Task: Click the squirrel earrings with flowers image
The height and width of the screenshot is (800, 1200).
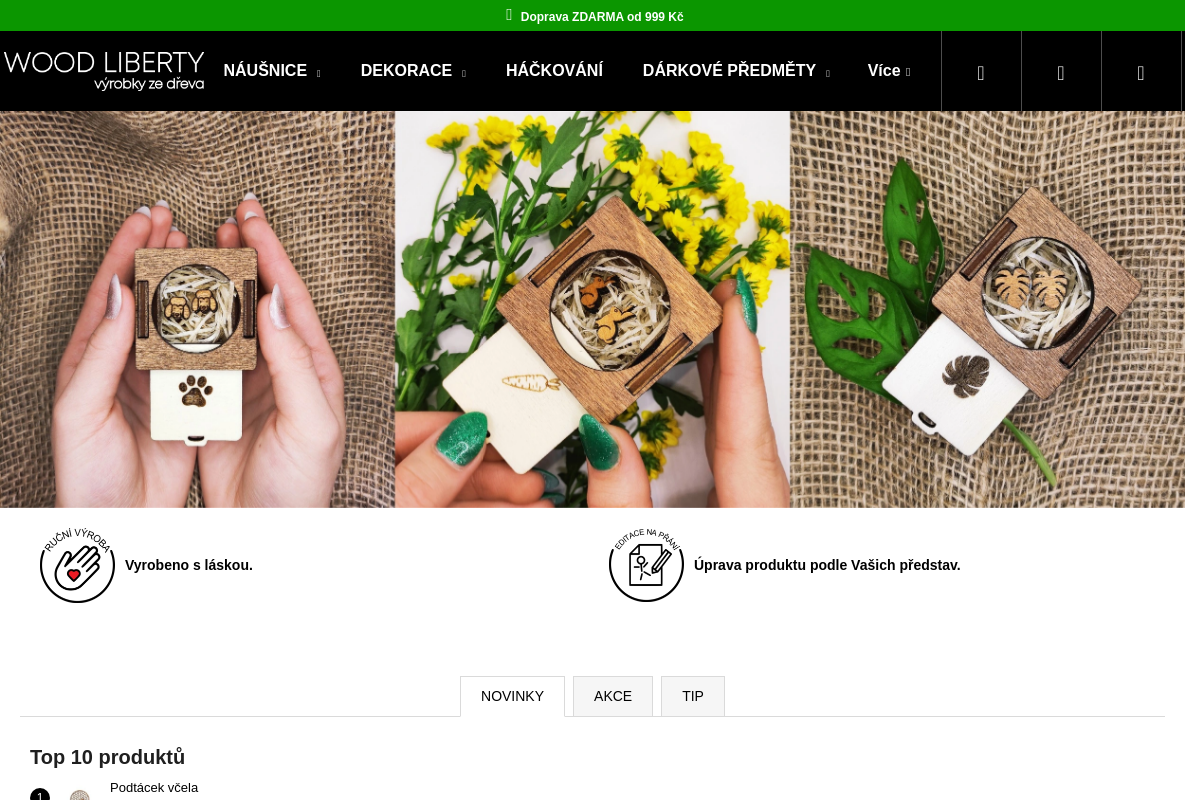Action: [x=592, y=309]
